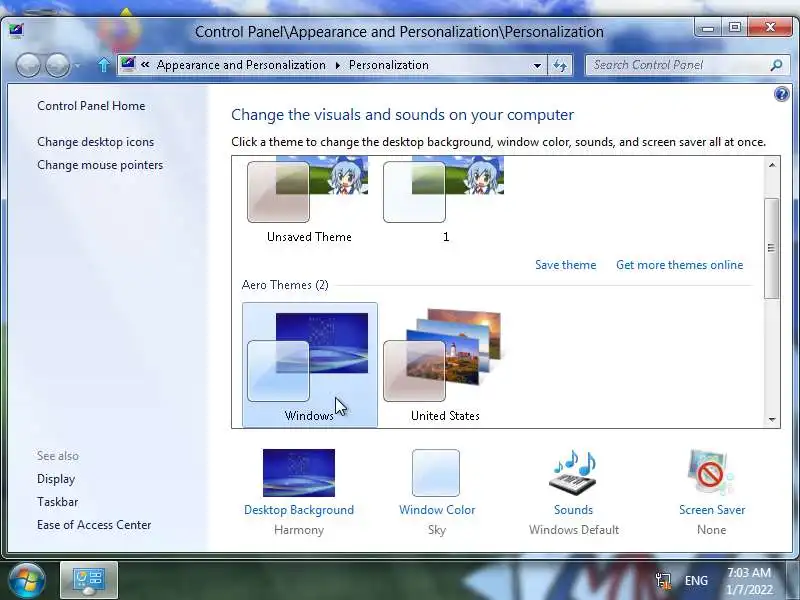Select the United States Aero theme
The width and height of the screenshot is (800, 600).
(x=445, y=364)
